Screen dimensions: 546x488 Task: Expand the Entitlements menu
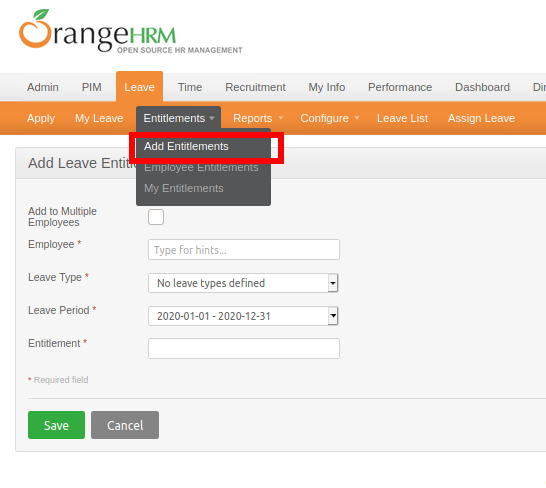(178, 118)
